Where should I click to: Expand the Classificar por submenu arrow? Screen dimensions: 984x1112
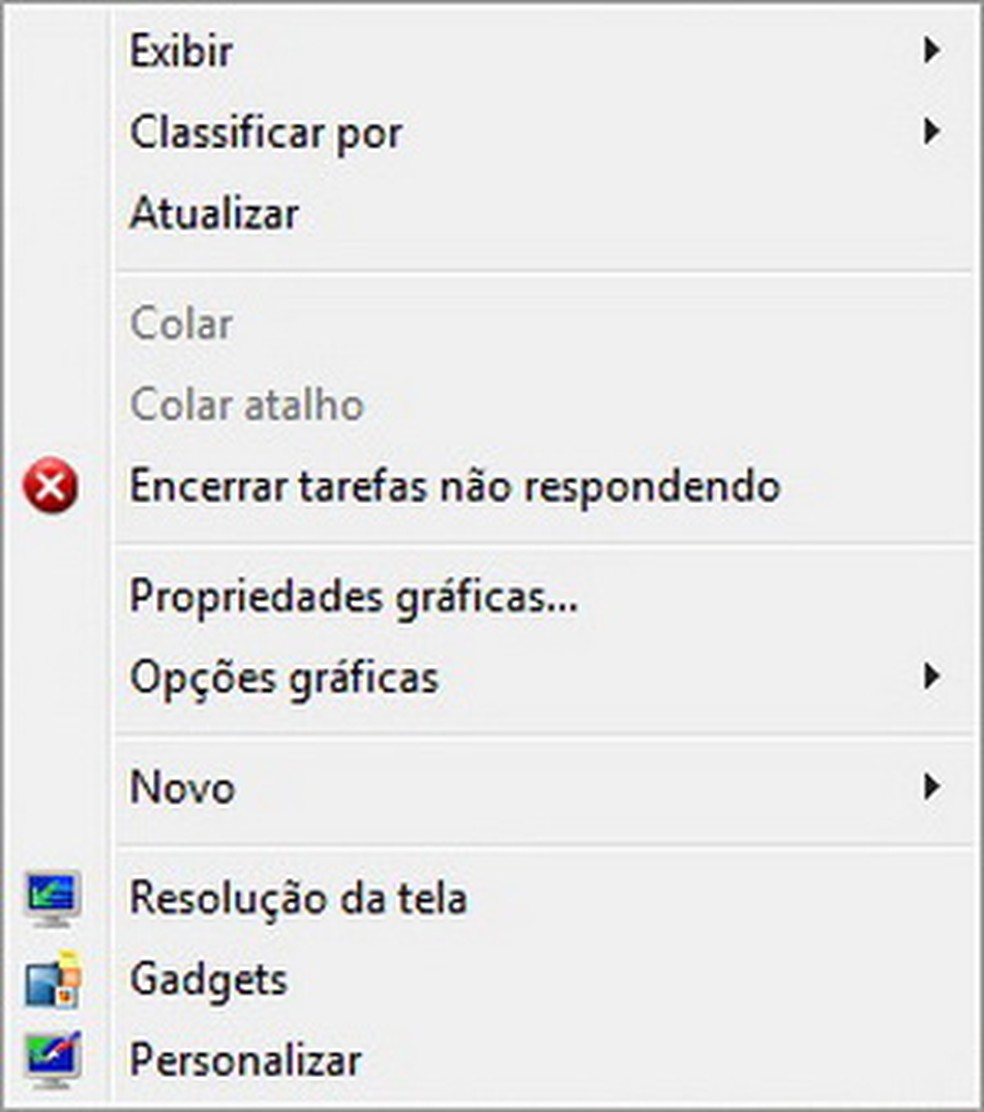pyautogui.click(x=932, y=131)
